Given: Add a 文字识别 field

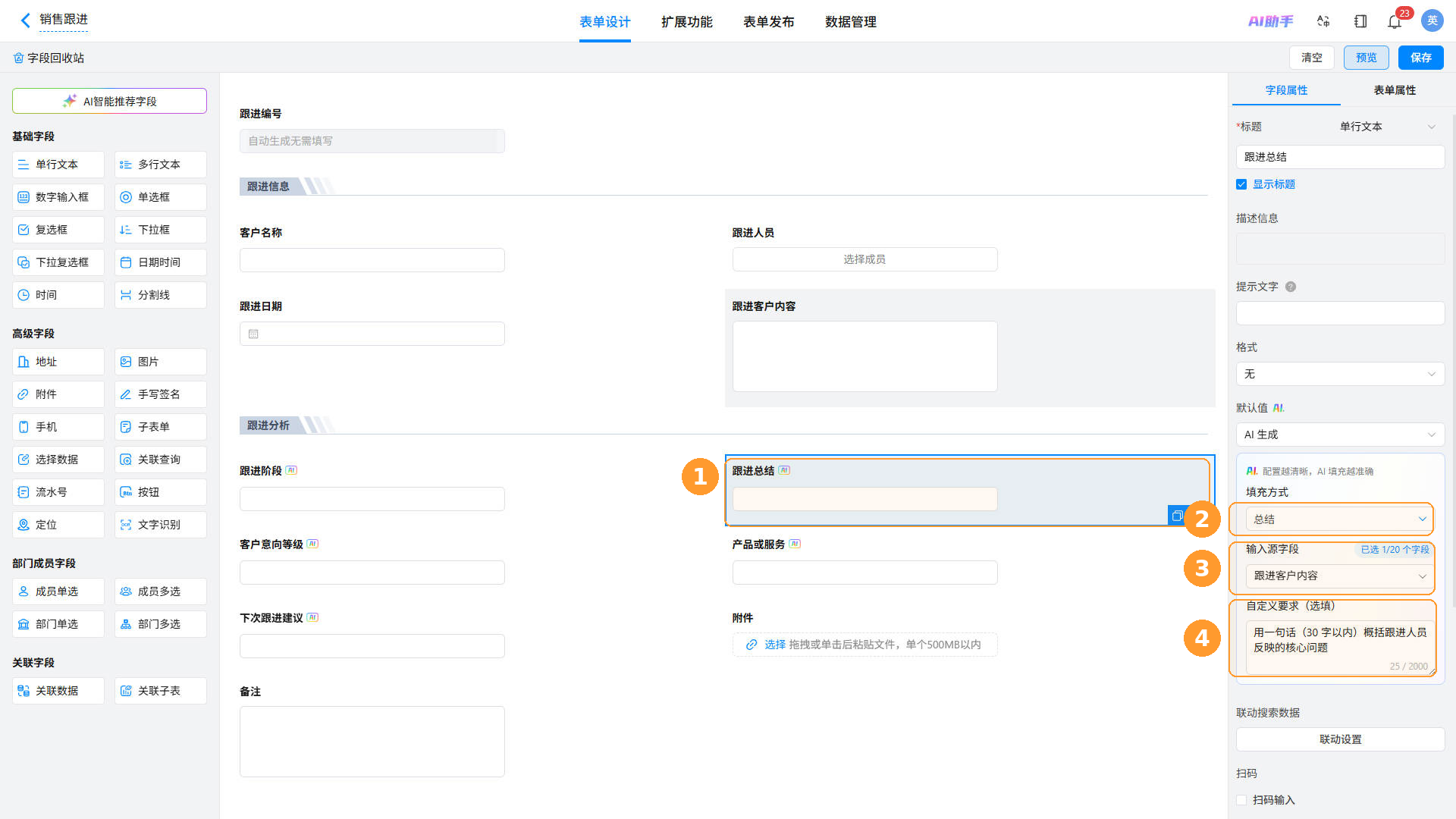Looking at the screenshot, I should point(161,525).
